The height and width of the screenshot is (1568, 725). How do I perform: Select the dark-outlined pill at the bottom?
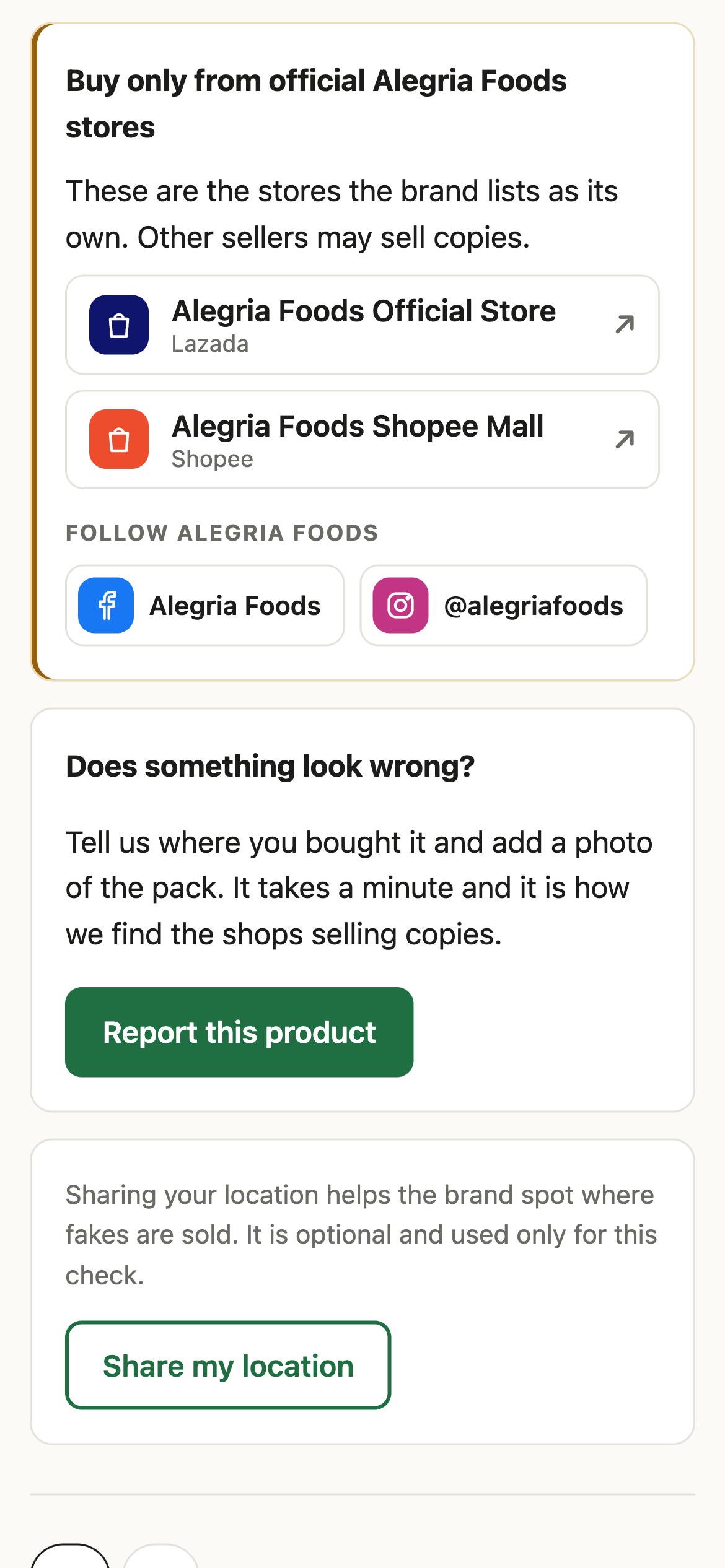pyautogui.click(x=70, y=1556)
